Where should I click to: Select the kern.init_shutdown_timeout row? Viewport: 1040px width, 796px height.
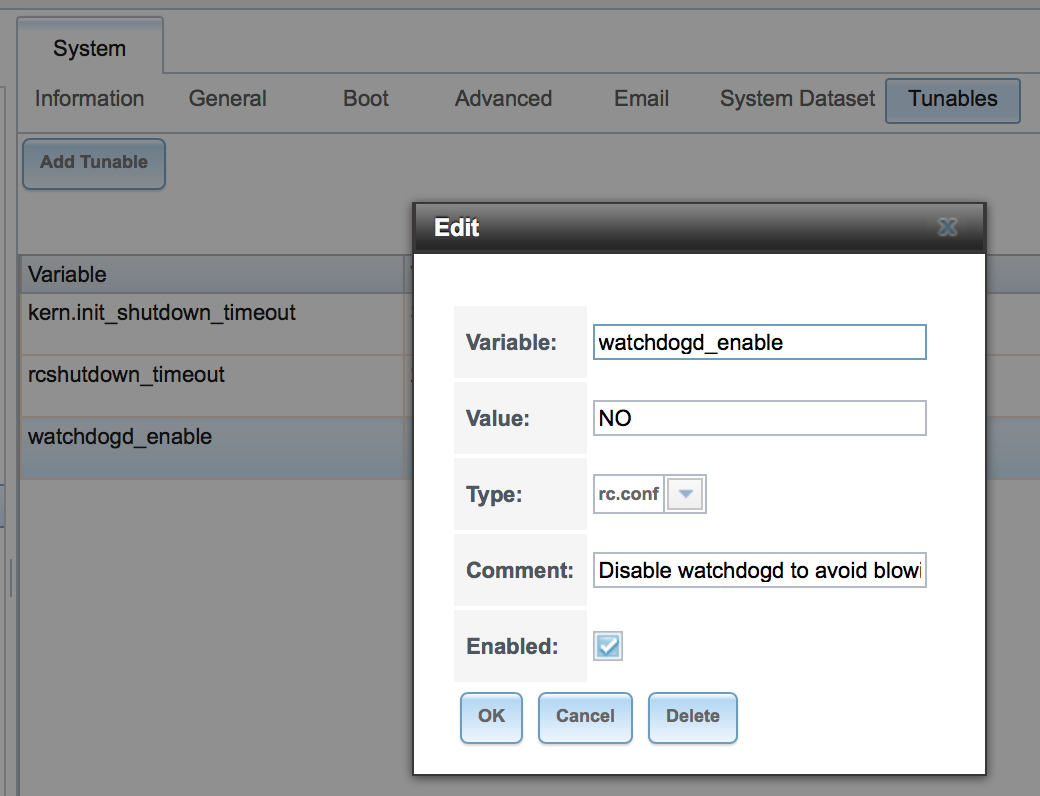(x=212, y=324)
